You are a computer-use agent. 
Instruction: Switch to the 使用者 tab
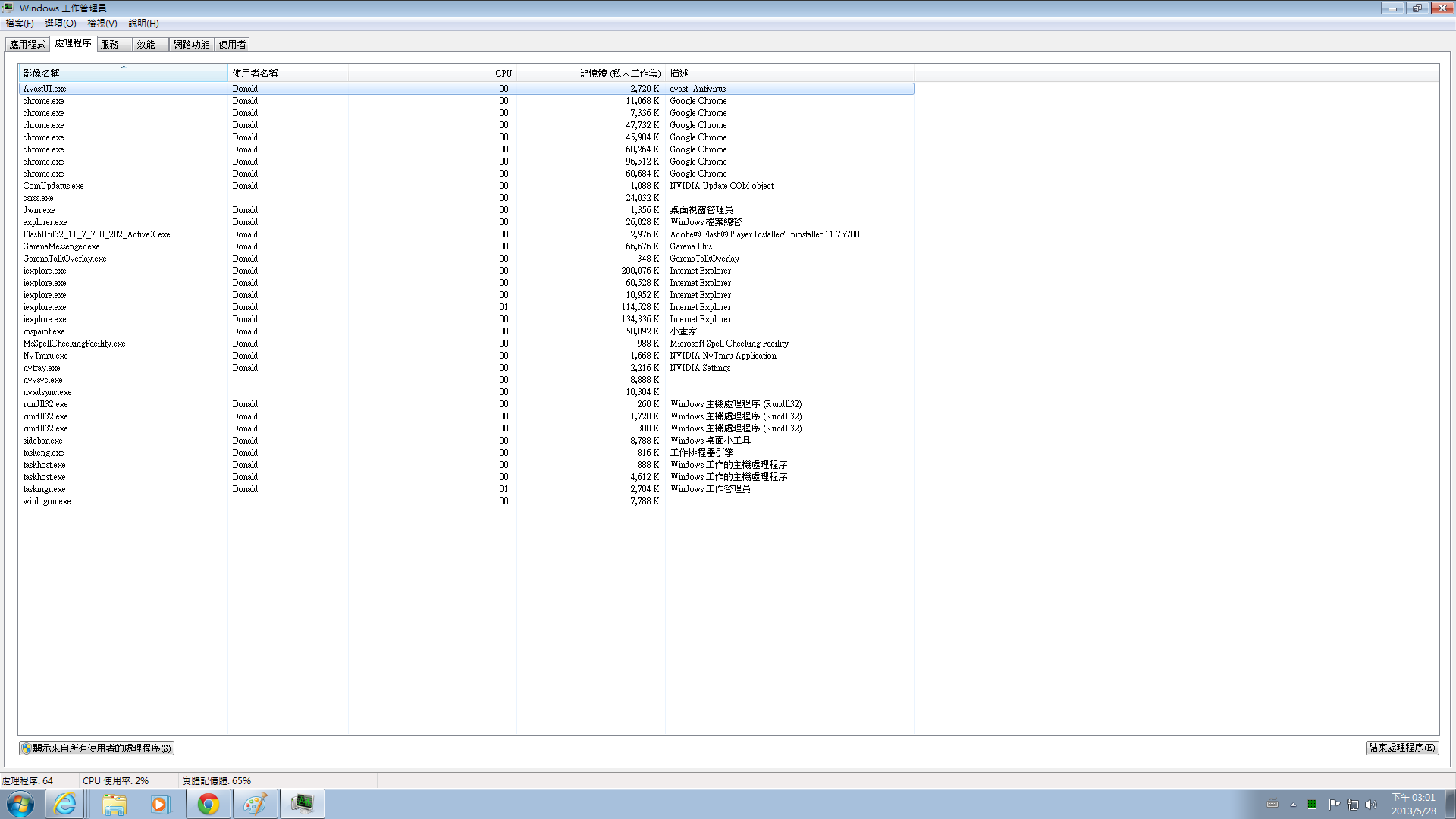point(232,45)
